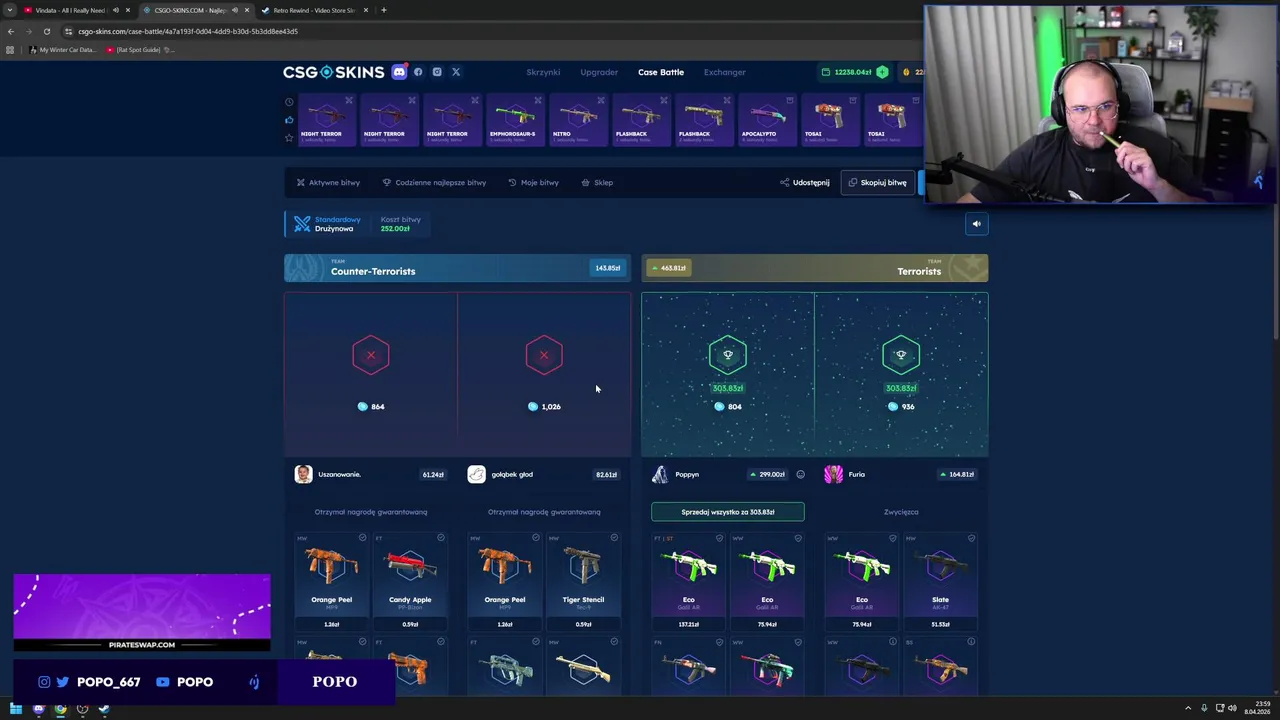Mute the CSGO-SKINS.COM tab audio icon
Image resolution: width=1280 pixels, height=720 pixels.
(235, 10)
